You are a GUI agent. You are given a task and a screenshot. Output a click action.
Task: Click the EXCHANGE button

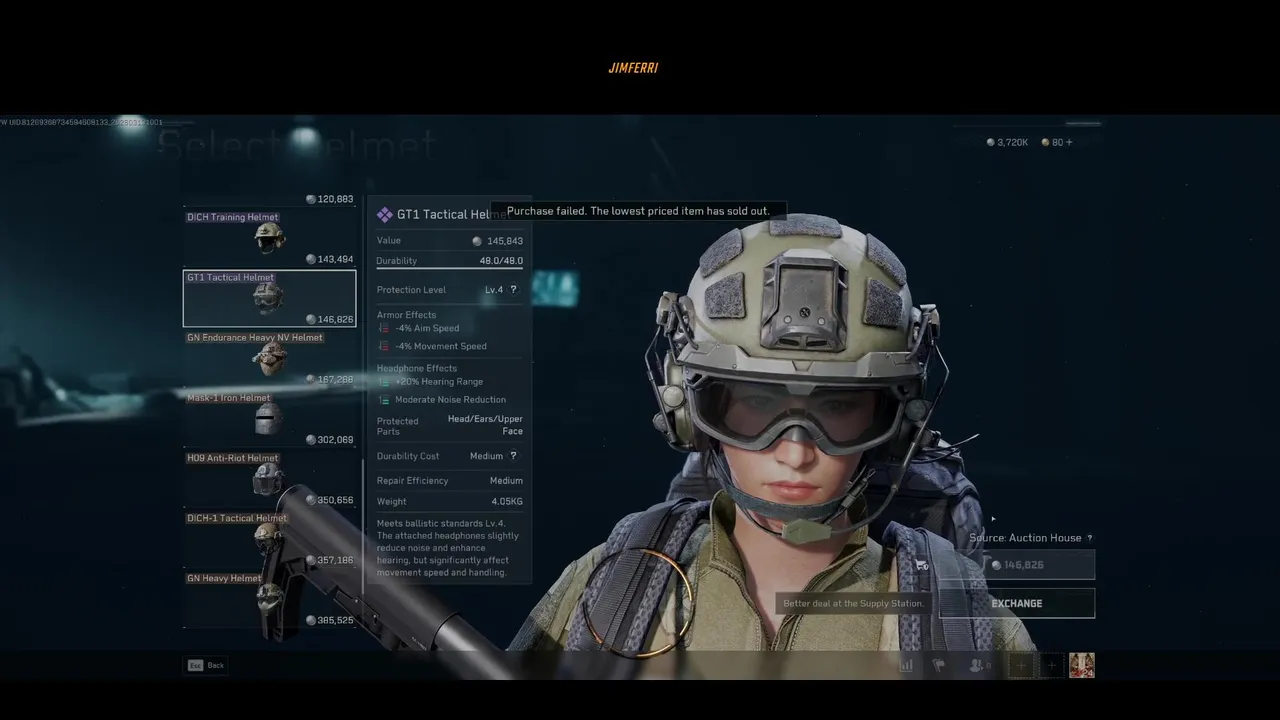click(x=1017, y=604)
